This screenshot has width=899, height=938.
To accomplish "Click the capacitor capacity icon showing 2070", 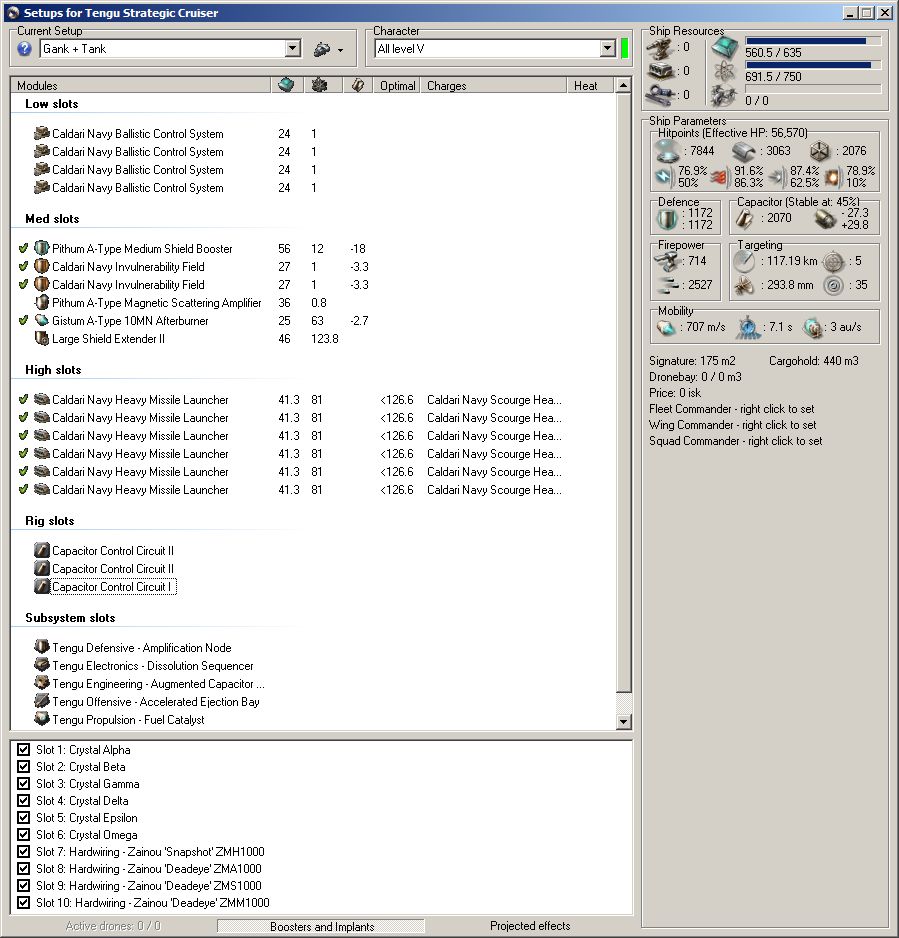I will pos(745,219).
